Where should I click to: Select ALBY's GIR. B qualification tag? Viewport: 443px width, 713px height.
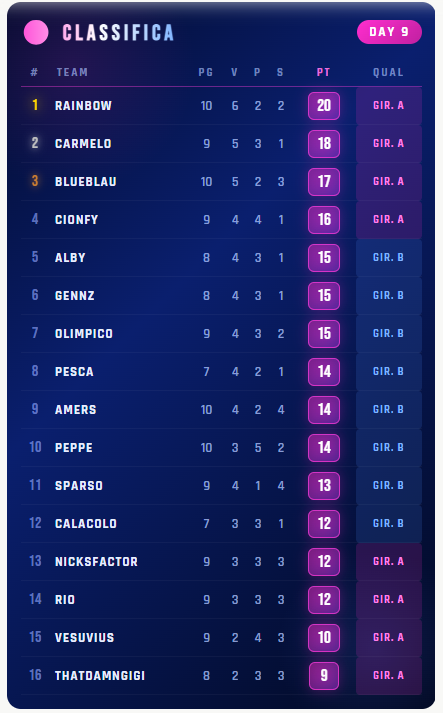pyautogui.click(x=388, y=257)
